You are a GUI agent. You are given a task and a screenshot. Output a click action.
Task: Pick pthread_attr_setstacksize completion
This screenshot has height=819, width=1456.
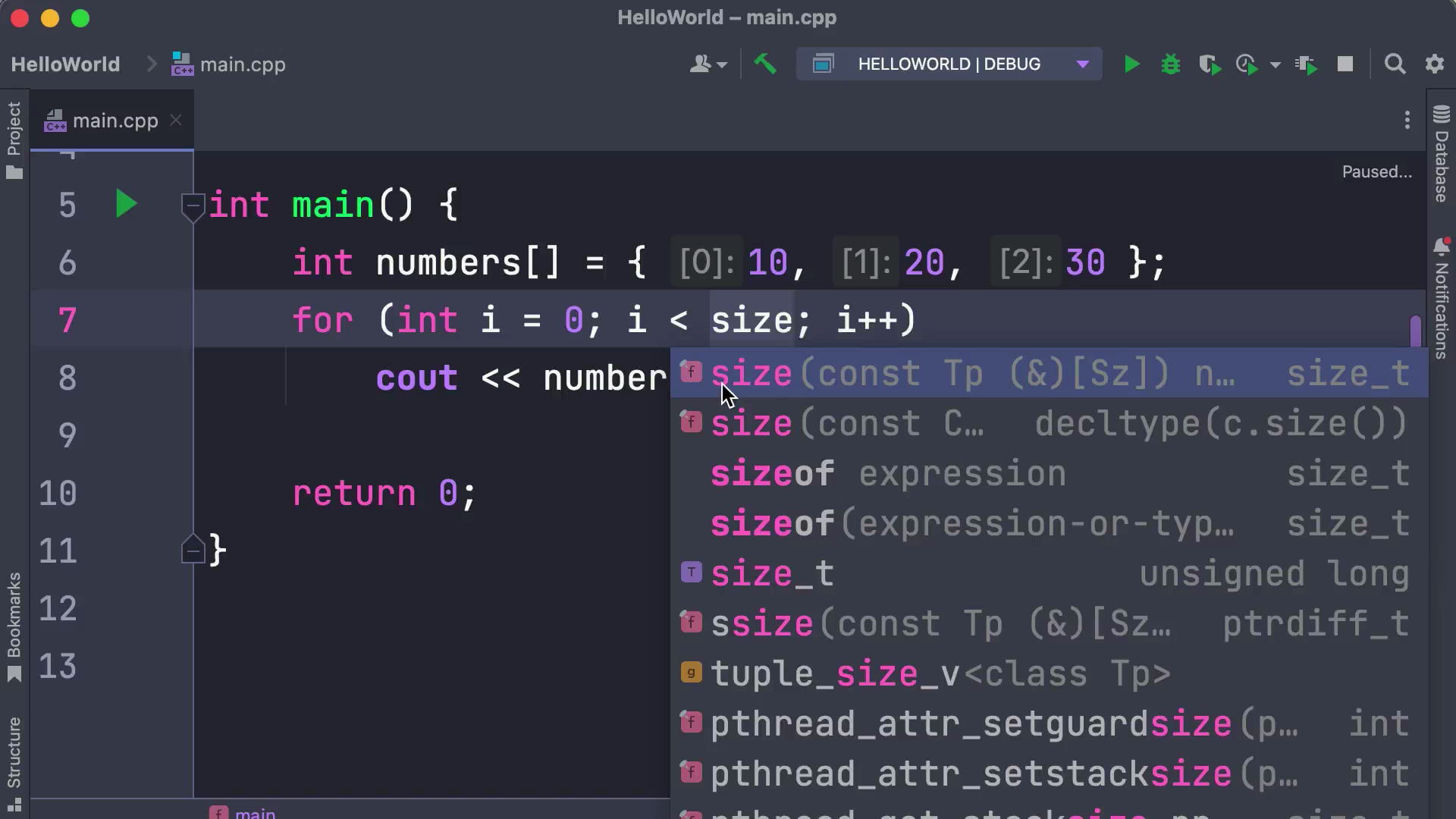pos(1049,773)
